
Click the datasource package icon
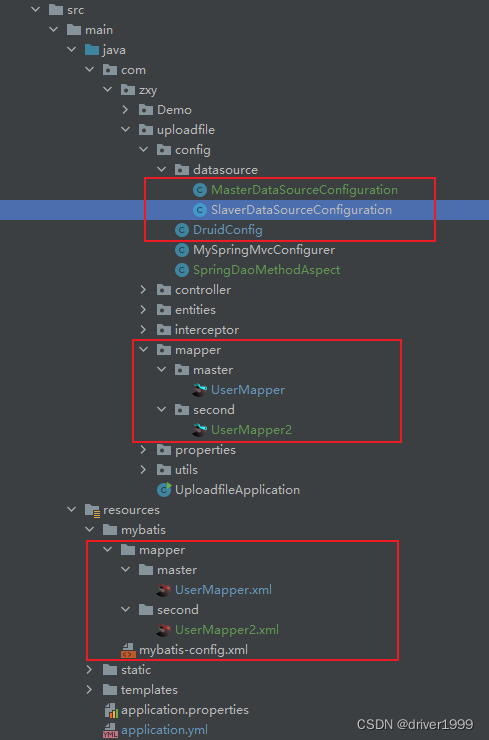(182, 169)
